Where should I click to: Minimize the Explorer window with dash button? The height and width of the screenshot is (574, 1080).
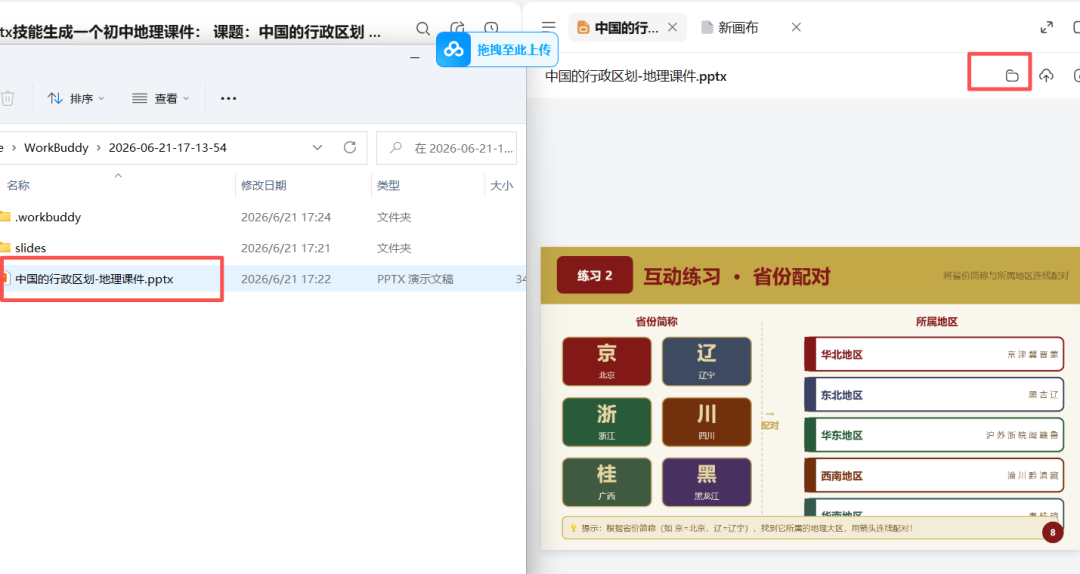click(x=415, y=58)
